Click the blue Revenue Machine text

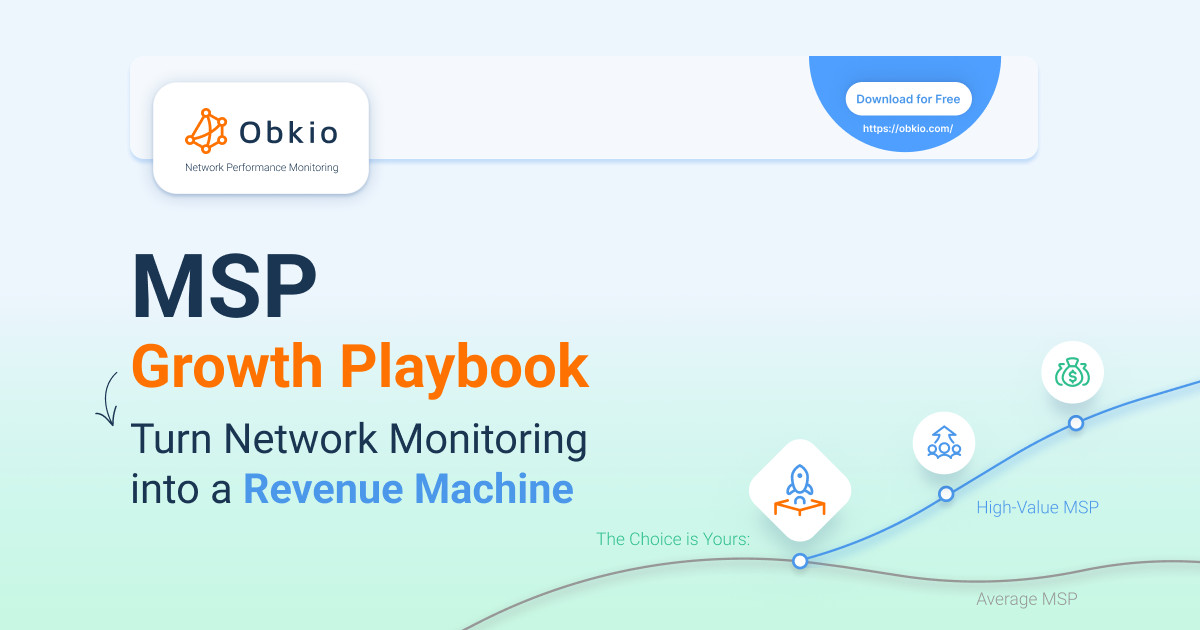point(408,489)
